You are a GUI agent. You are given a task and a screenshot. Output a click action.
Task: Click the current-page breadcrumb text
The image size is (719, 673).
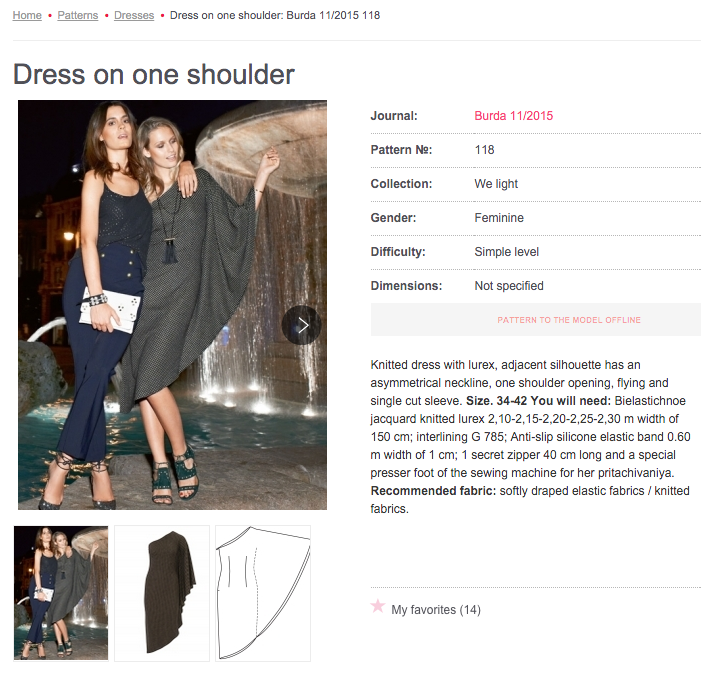click(x=275, y=15)
